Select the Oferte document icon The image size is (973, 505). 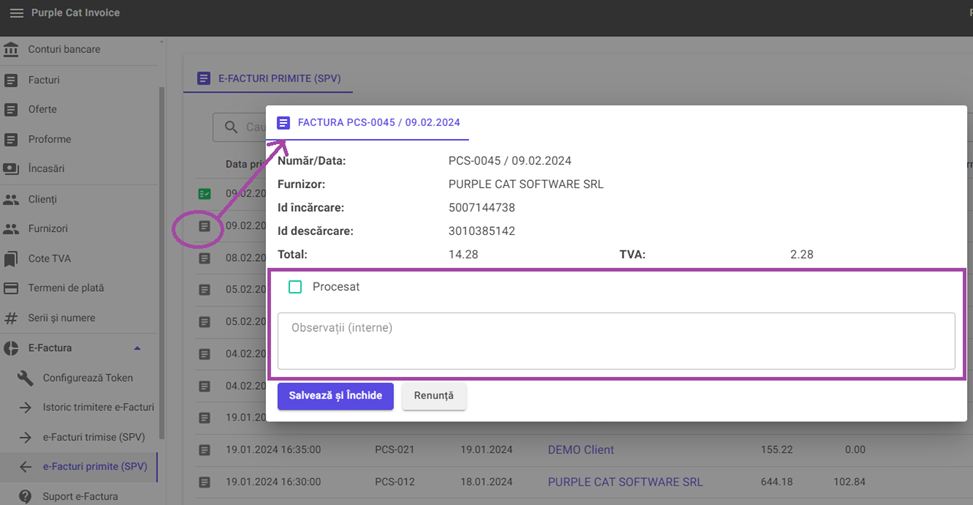coord(11,109)
